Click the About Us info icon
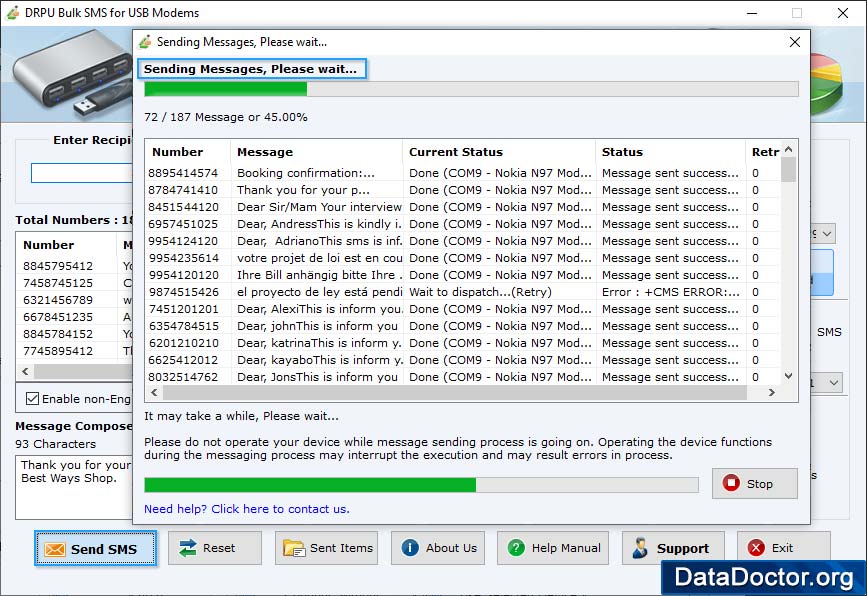 pyautogui.click(x=410, y=548)
